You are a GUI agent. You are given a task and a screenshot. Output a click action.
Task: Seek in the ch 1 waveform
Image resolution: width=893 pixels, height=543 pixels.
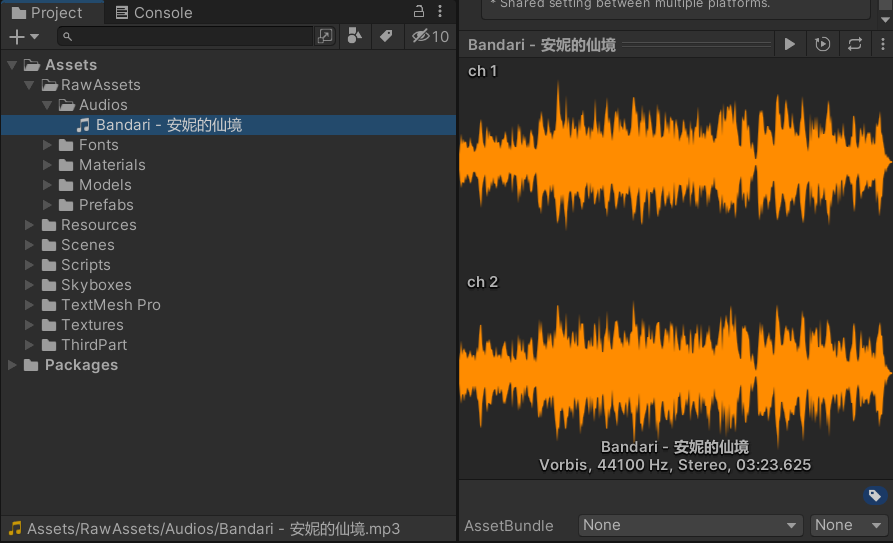click(x=675, y=162)
